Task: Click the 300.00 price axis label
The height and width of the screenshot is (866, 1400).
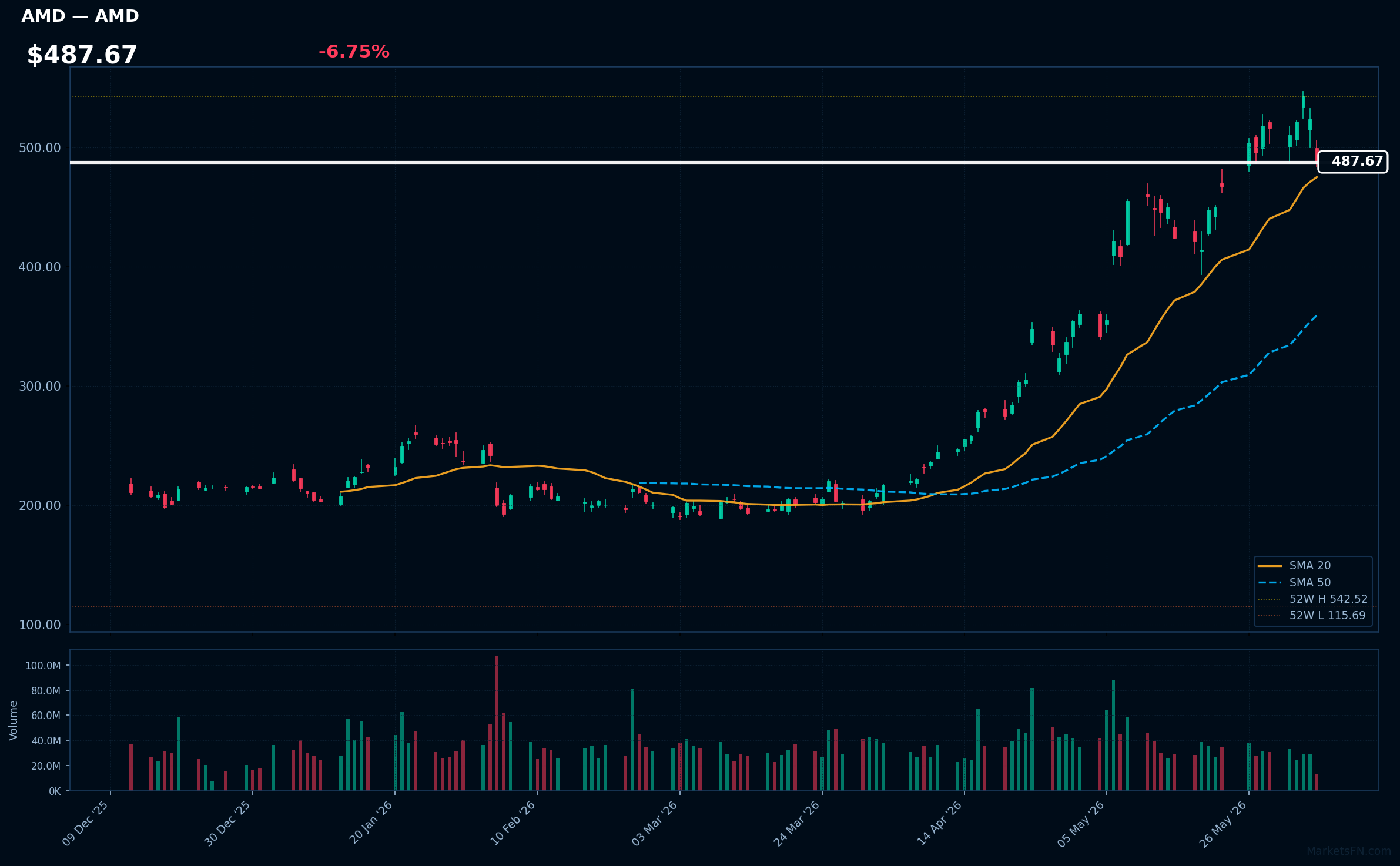Action: (40, 386)
